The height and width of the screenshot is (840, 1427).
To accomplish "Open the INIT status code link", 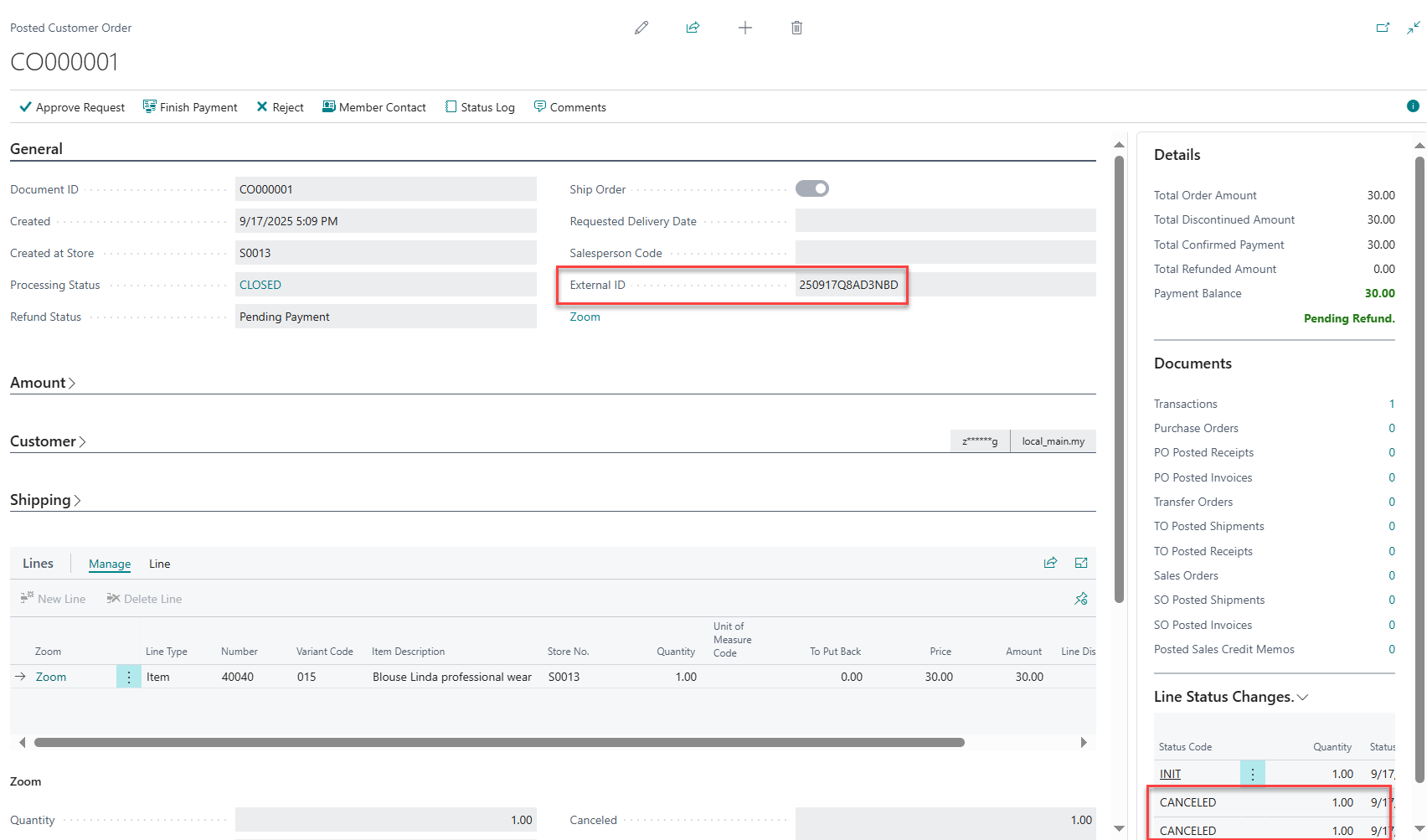I will (1170, 774).
